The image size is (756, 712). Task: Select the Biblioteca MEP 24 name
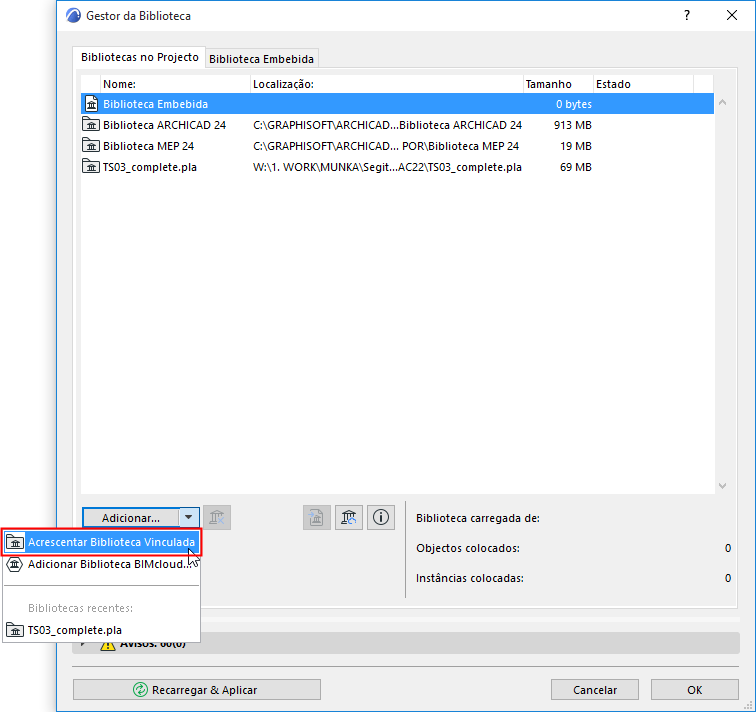pos(148,146)
